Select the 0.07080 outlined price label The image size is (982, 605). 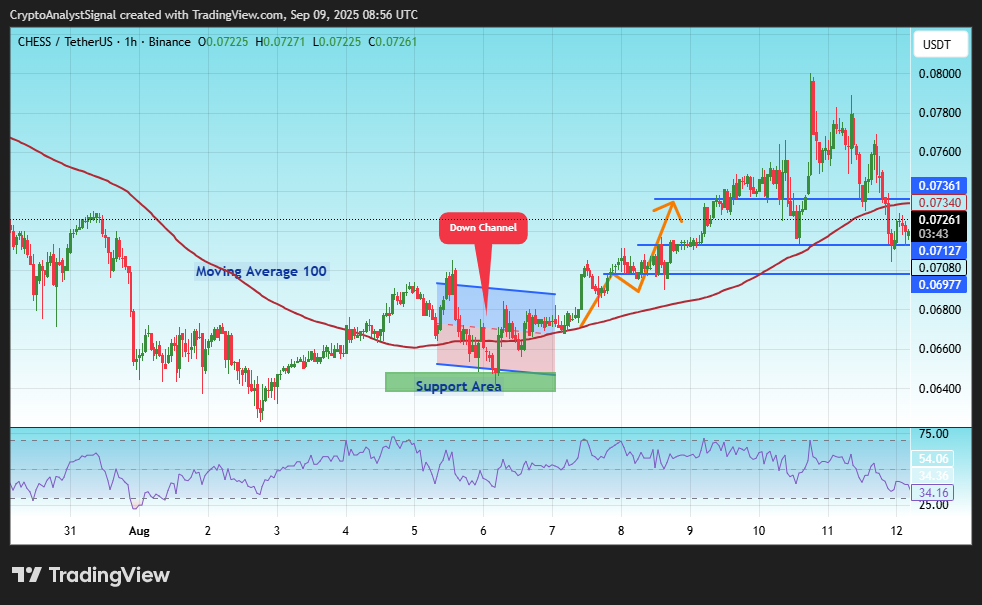(939, 267)
